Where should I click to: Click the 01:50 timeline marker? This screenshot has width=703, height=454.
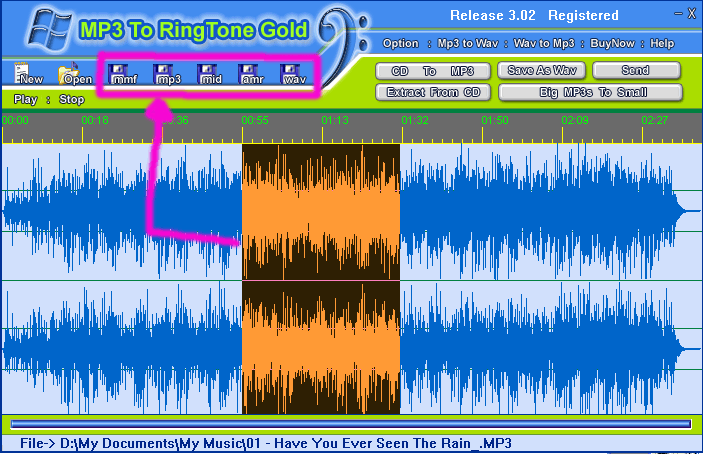tap(495, 120)
